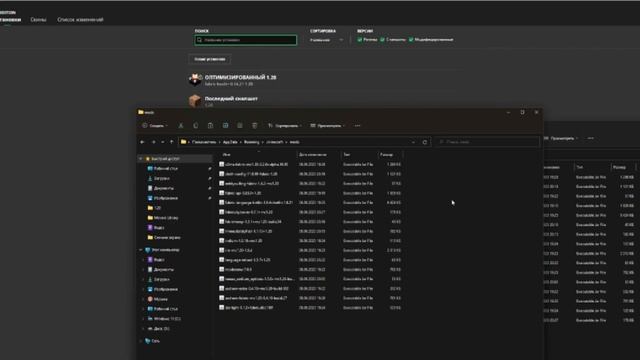
Task: Click the Cut scissors icon in Explorer toolbar
Action: coord(181,126)
